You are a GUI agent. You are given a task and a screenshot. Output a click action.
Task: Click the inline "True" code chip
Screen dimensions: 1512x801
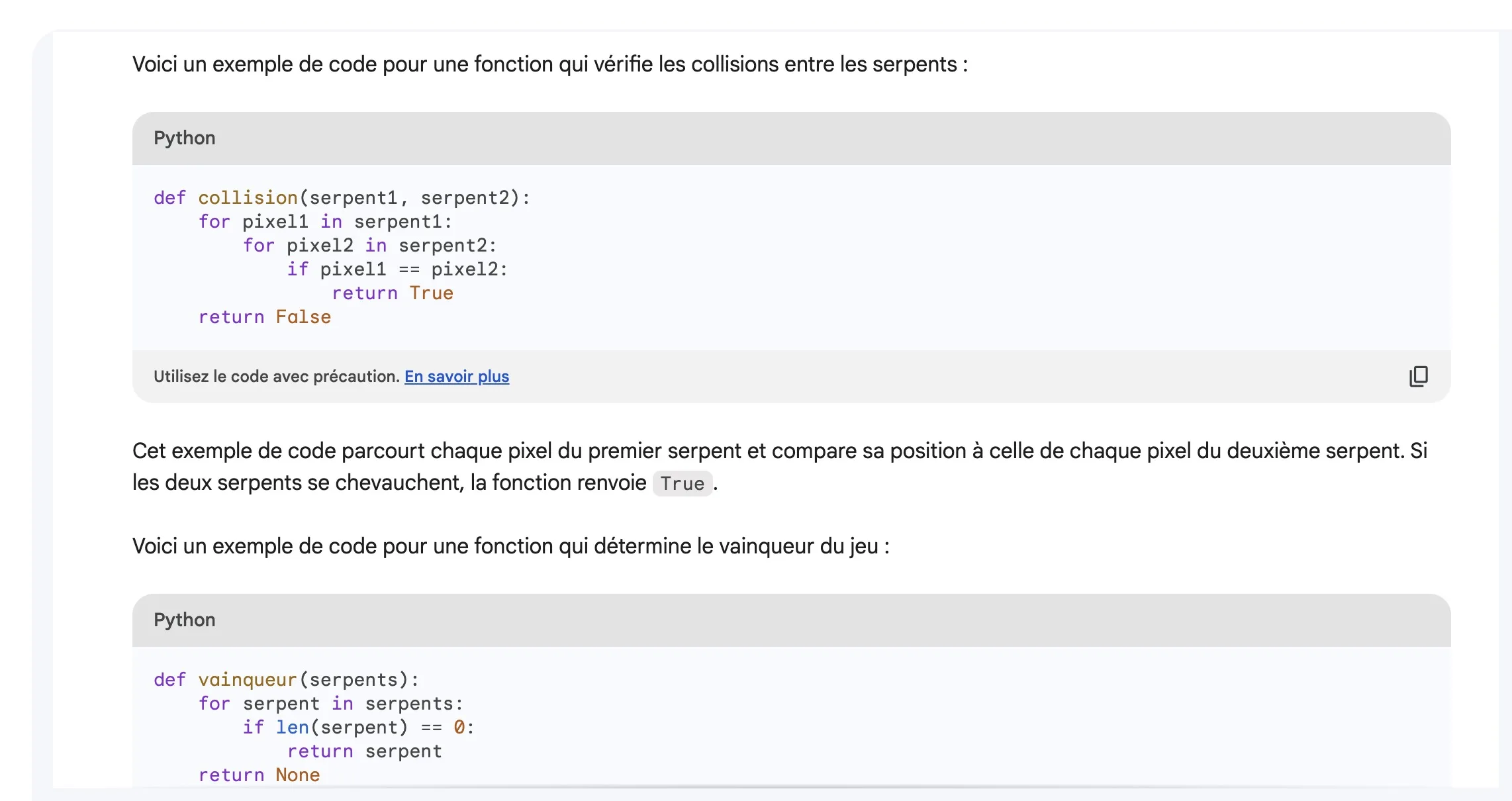coord(682,483)
